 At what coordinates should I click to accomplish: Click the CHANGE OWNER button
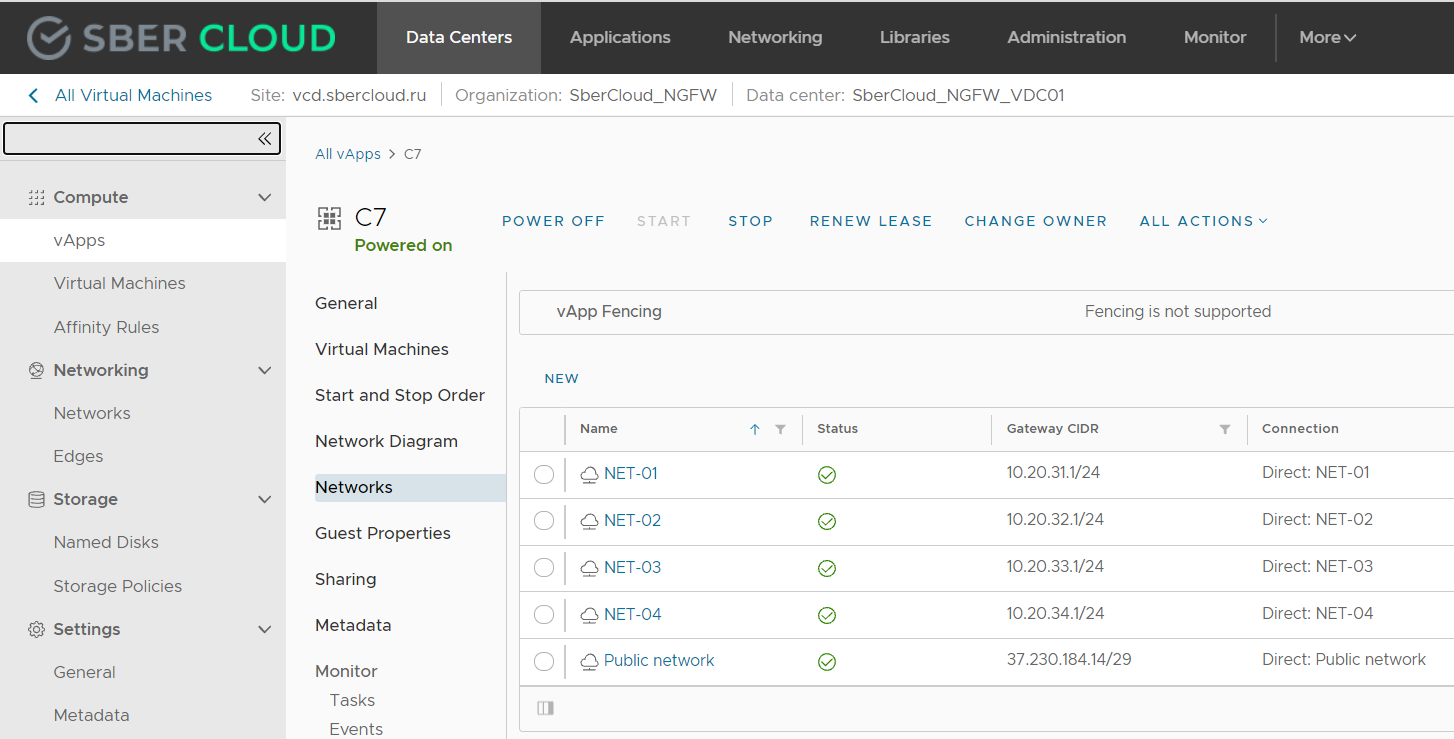[x=1036, y=221]
